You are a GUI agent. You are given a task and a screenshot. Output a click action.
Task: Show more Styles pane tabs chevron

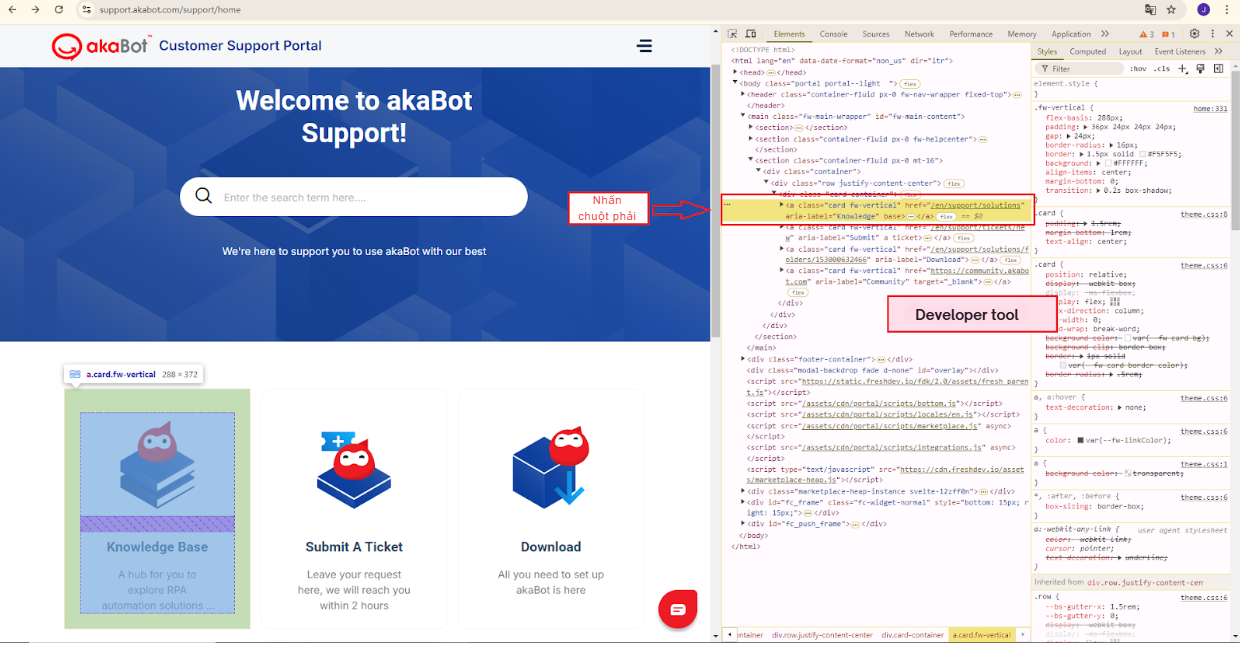[1218, 51]
